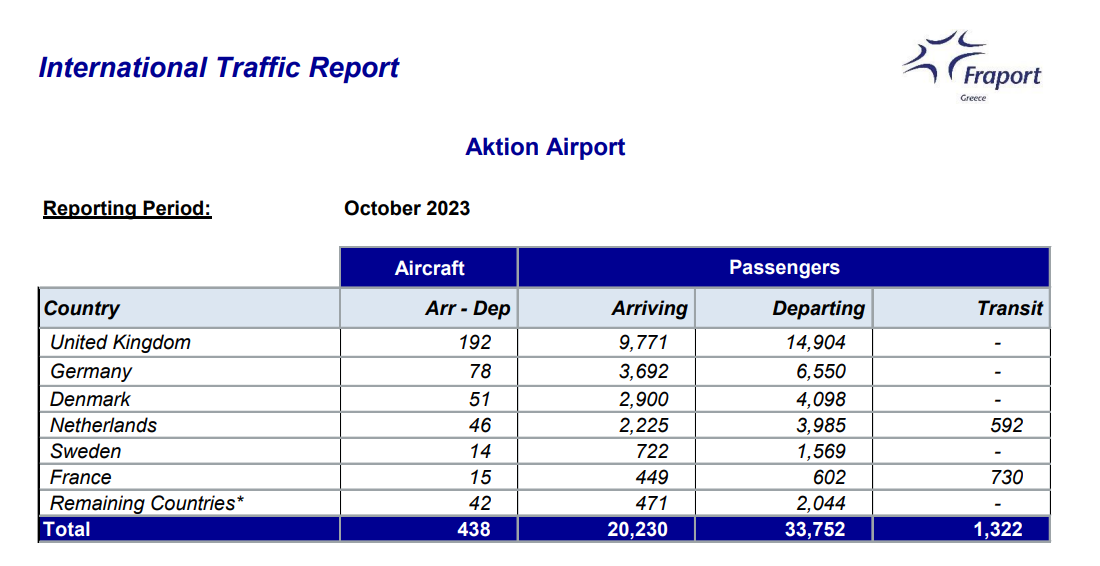Select the United Kingdom row label

(x=120, y=342)
